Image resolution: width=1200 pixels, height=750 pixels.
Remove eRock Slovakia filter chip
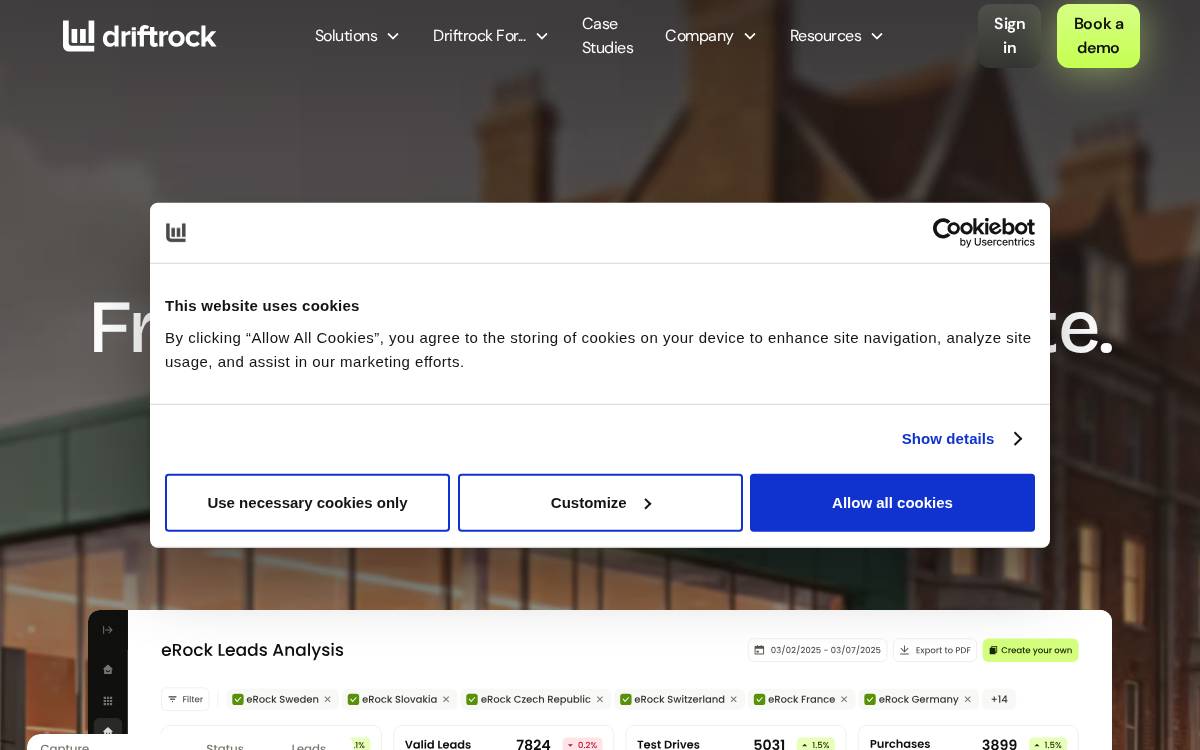coord(446,699)
